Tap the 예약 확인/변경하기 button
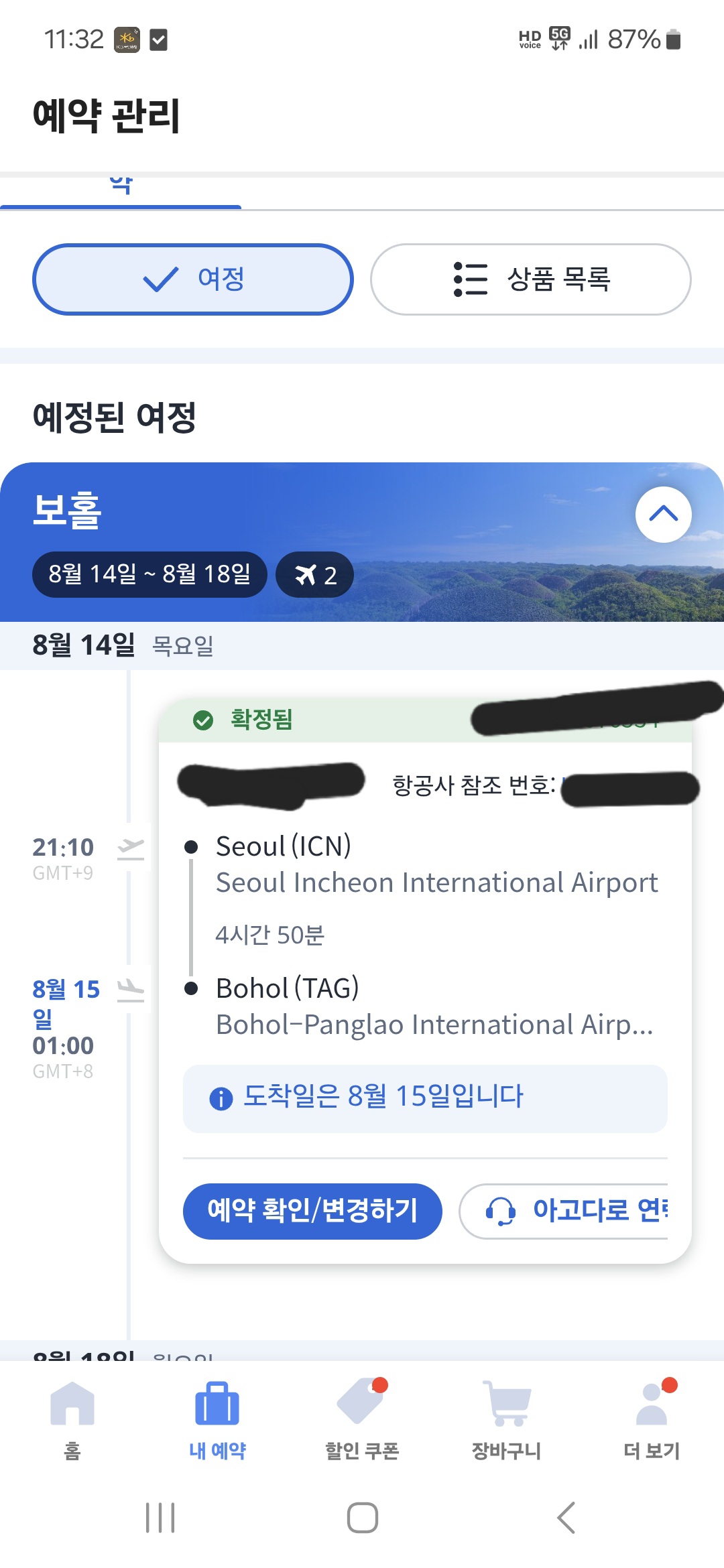 (x=312, y=1211)
